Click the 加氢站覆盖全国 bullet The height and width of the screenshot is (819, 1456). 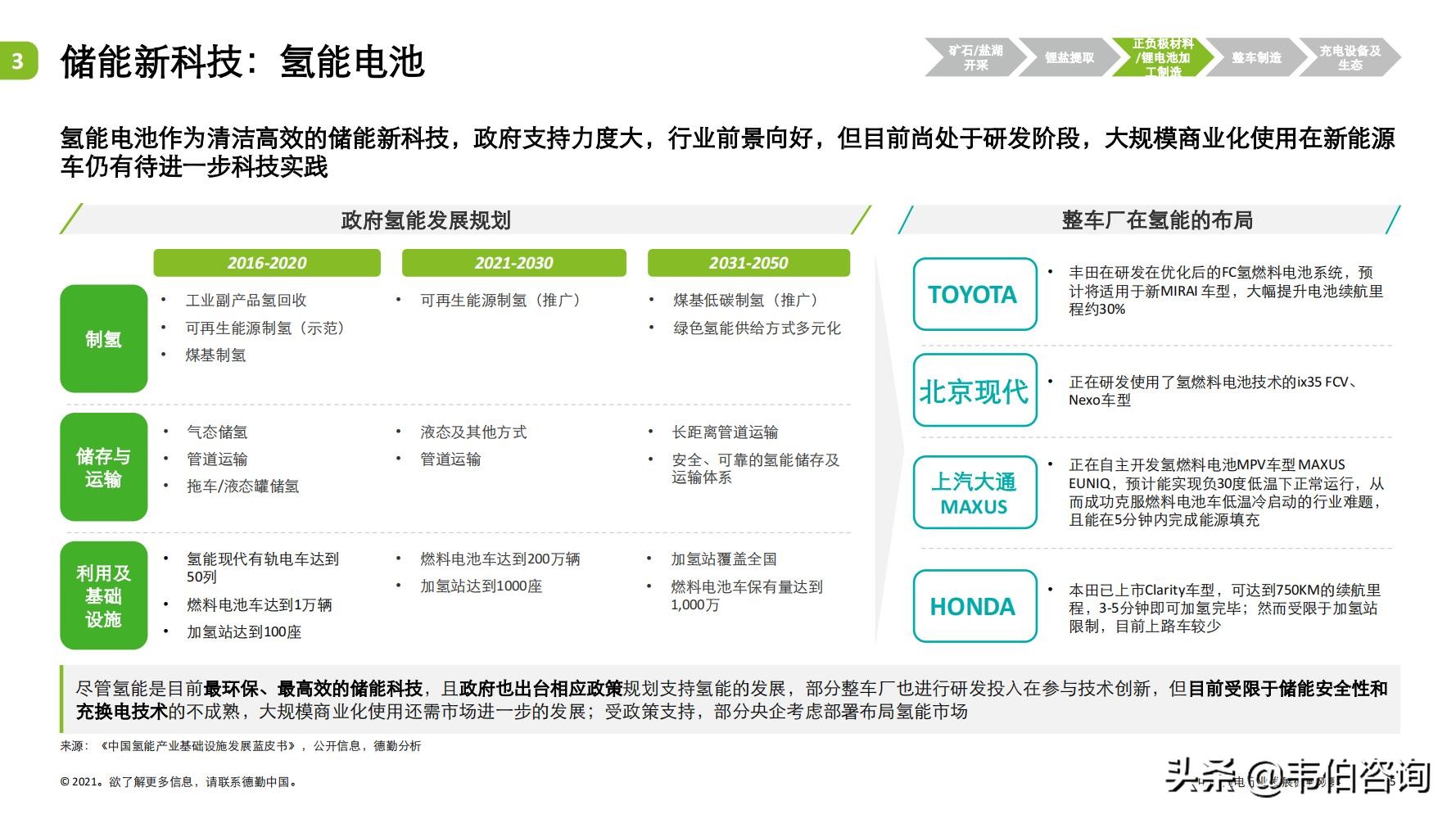(x=724, y=559)
